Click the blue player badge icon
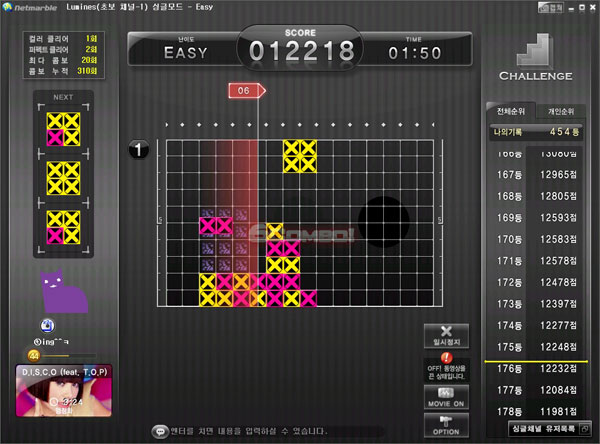The image size is (600, 444). point(48,324)
